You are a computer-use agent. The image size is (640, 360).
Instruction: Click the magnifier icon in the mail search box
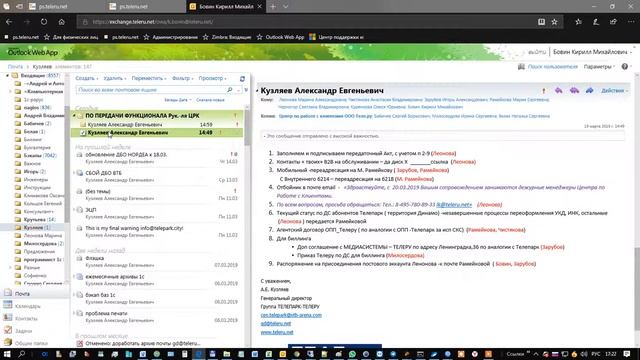(229, 90)
